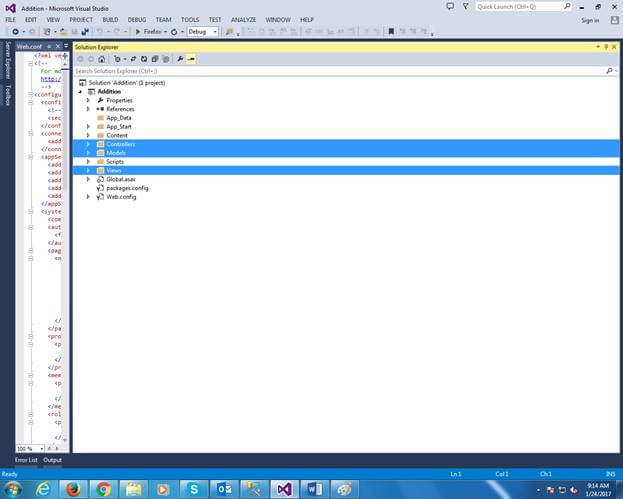This screenshot has width=623, height=499.
Task: Click the feedback icon near Quick Launch
Action: point(450,6)
